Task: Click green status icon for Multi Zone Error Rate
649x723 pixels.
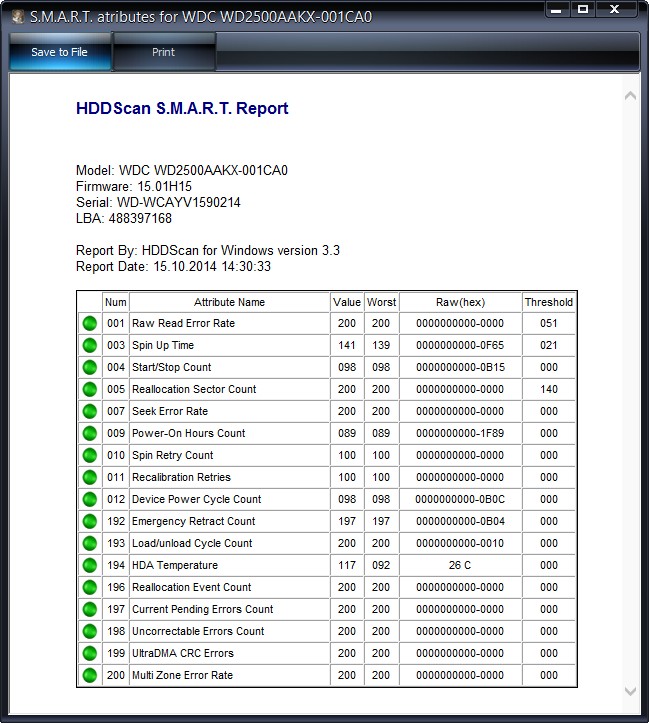Action: 90,676
